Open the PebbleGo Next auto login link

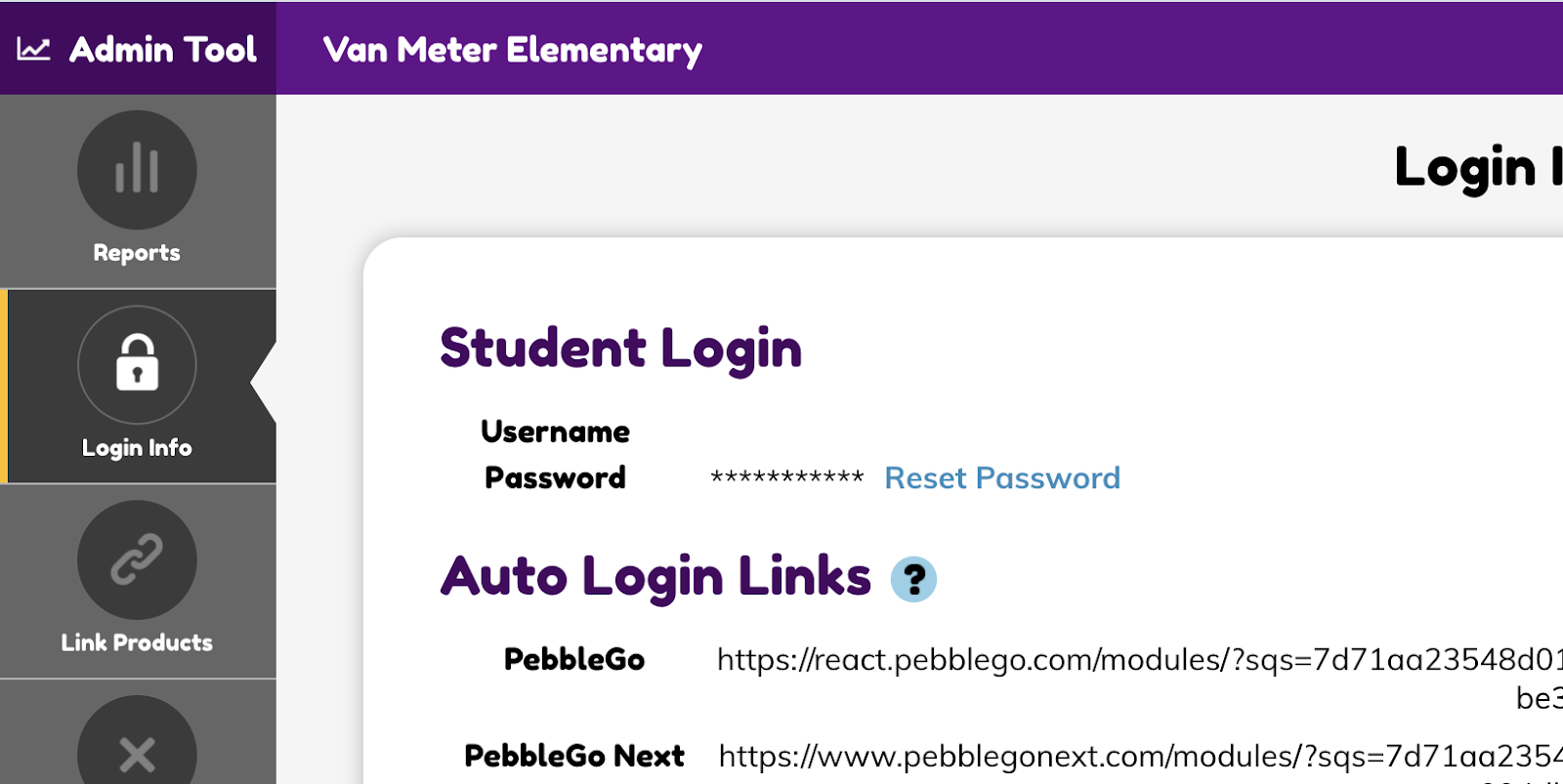(x=1133, y=755)
